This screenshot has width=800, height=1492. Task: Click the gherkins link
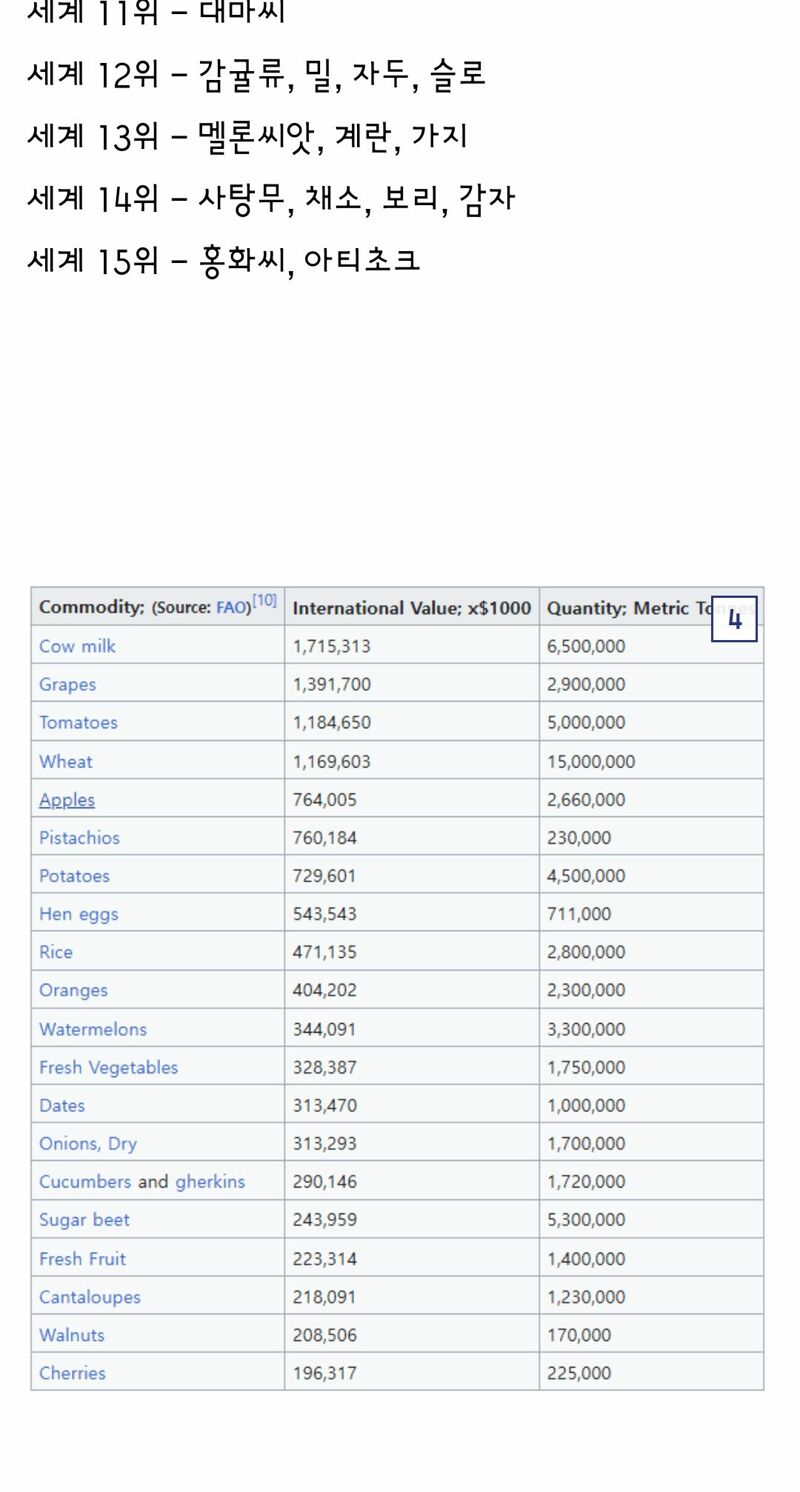coord(210,1181)
